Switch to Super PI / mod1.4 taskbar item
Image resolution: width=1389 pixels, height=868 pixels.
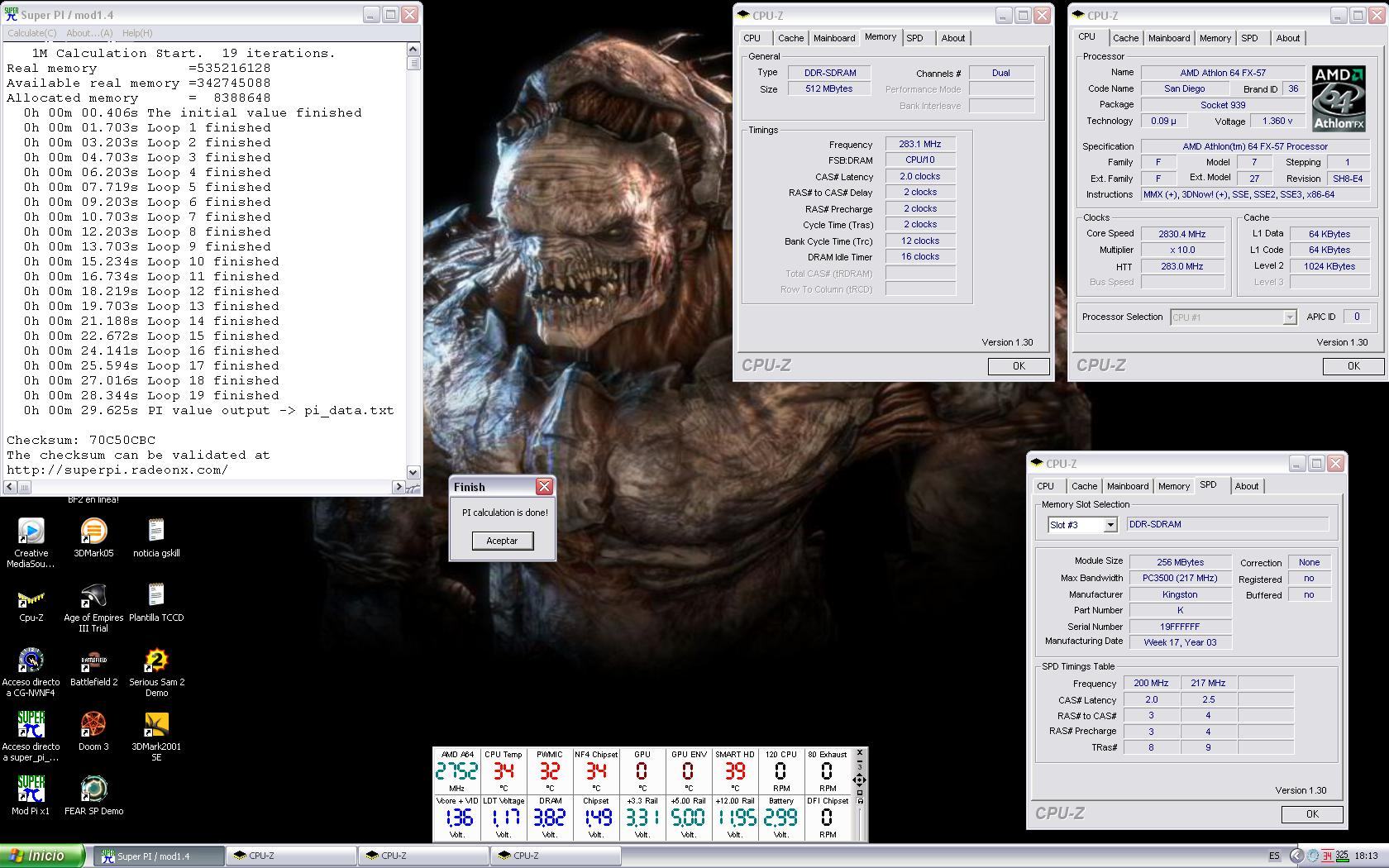(157, 856)
